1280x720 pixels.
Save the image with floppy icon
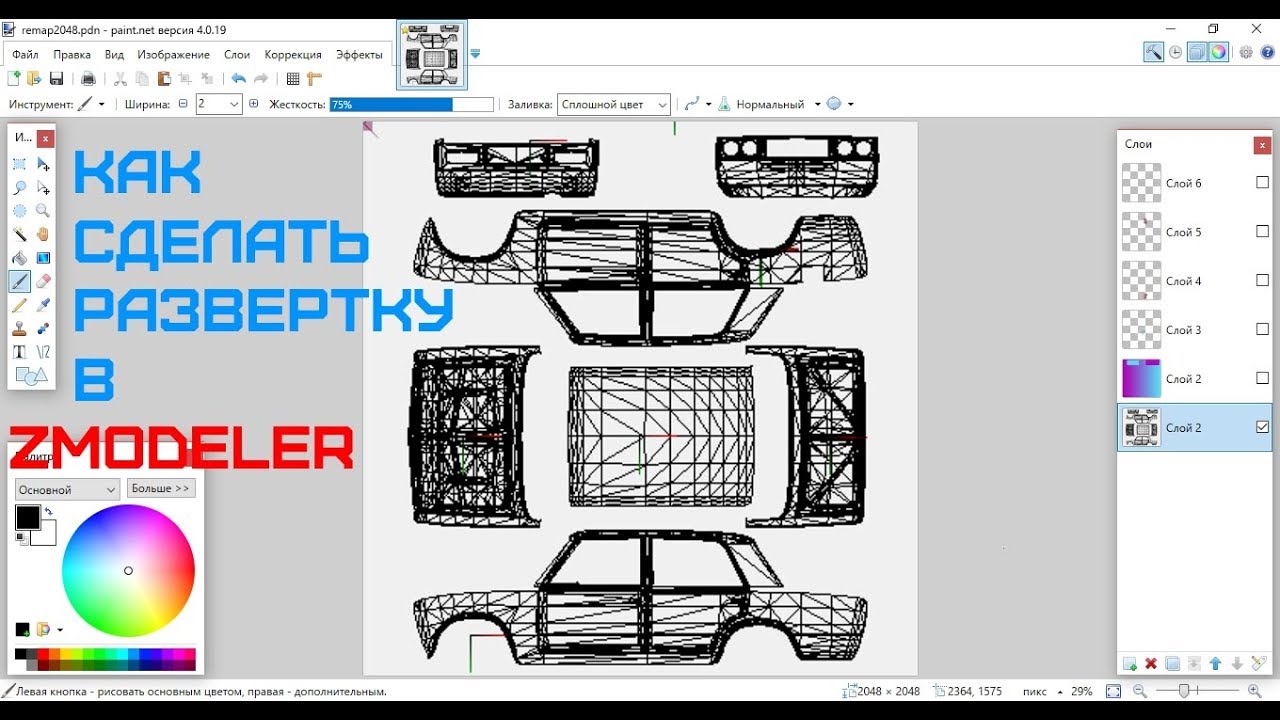point(56,79)
